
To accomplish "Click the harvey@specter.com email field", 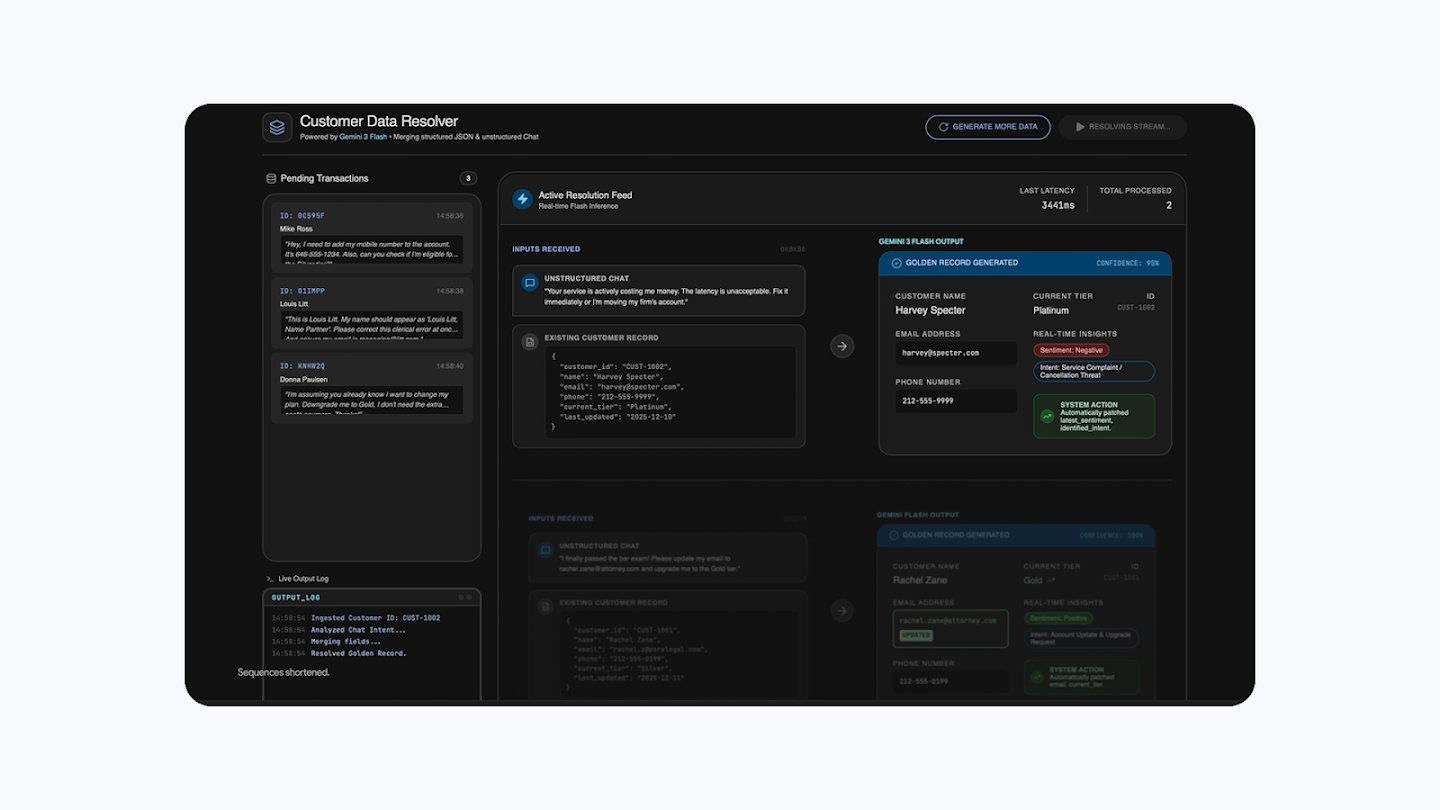I will [x=955, y=353].
